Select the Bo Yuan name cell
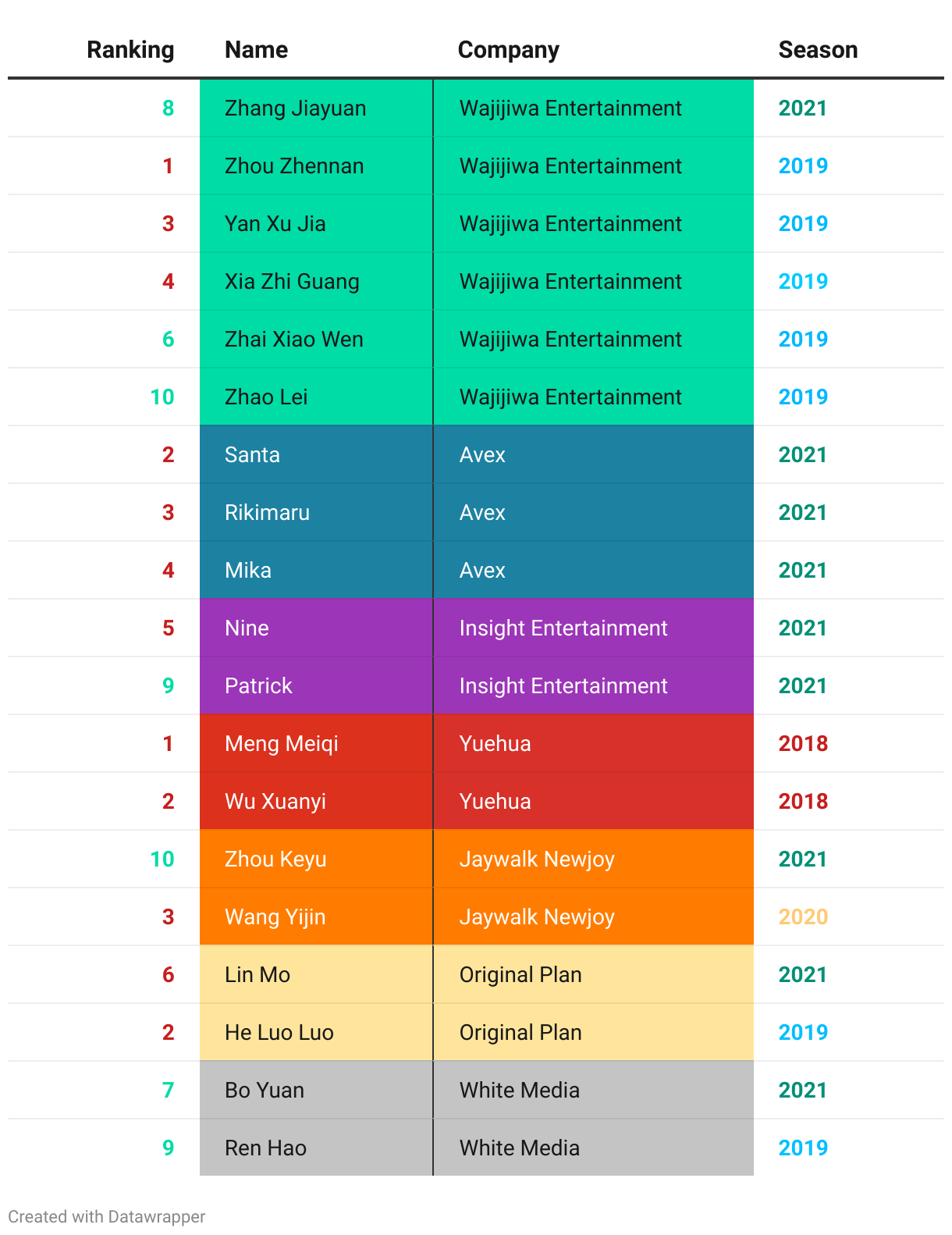This screenshot has height=1235, width=952. [x=265, y=1091]
